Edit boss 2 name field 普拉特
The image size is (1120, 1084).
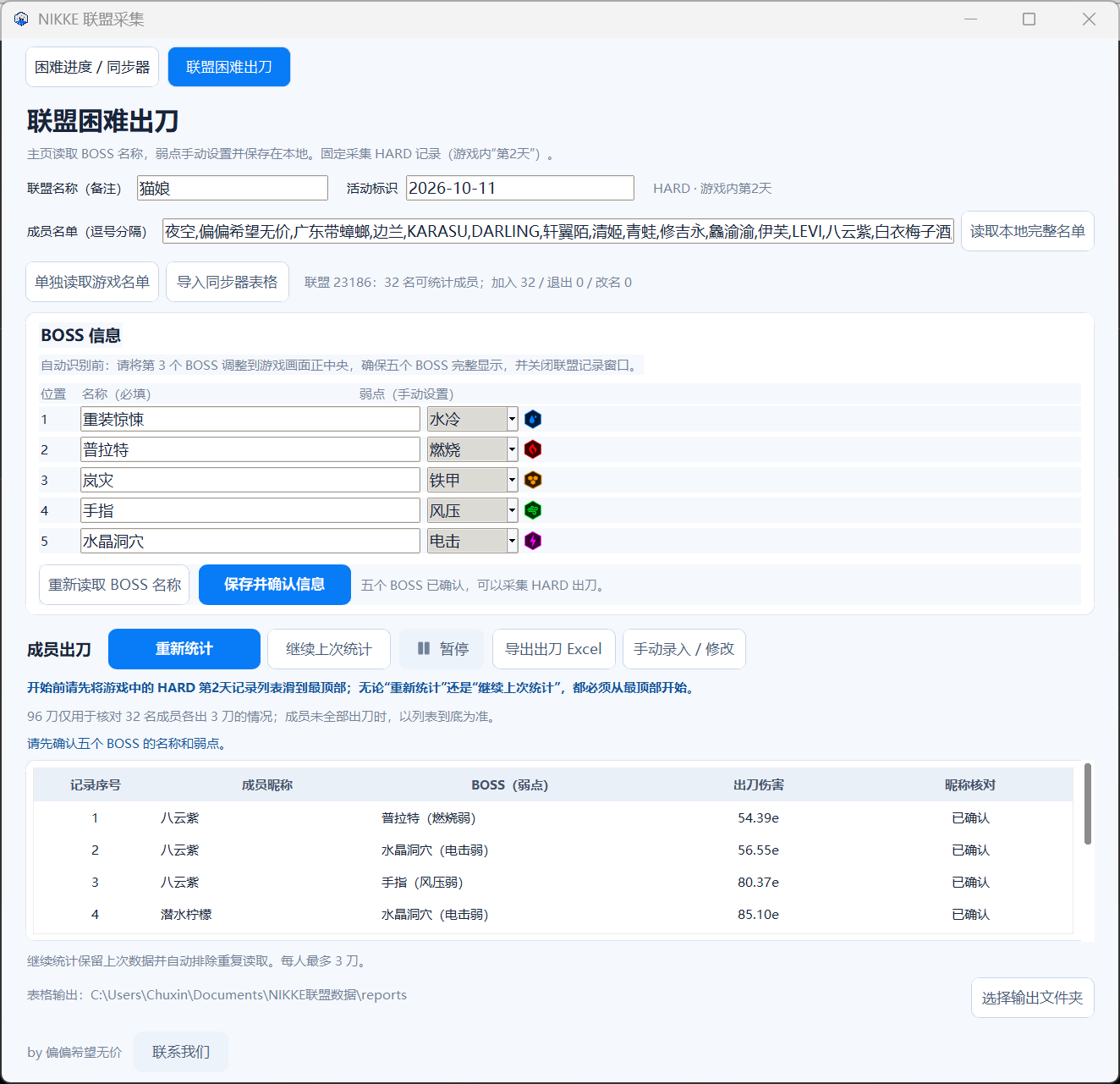point(250,449)
